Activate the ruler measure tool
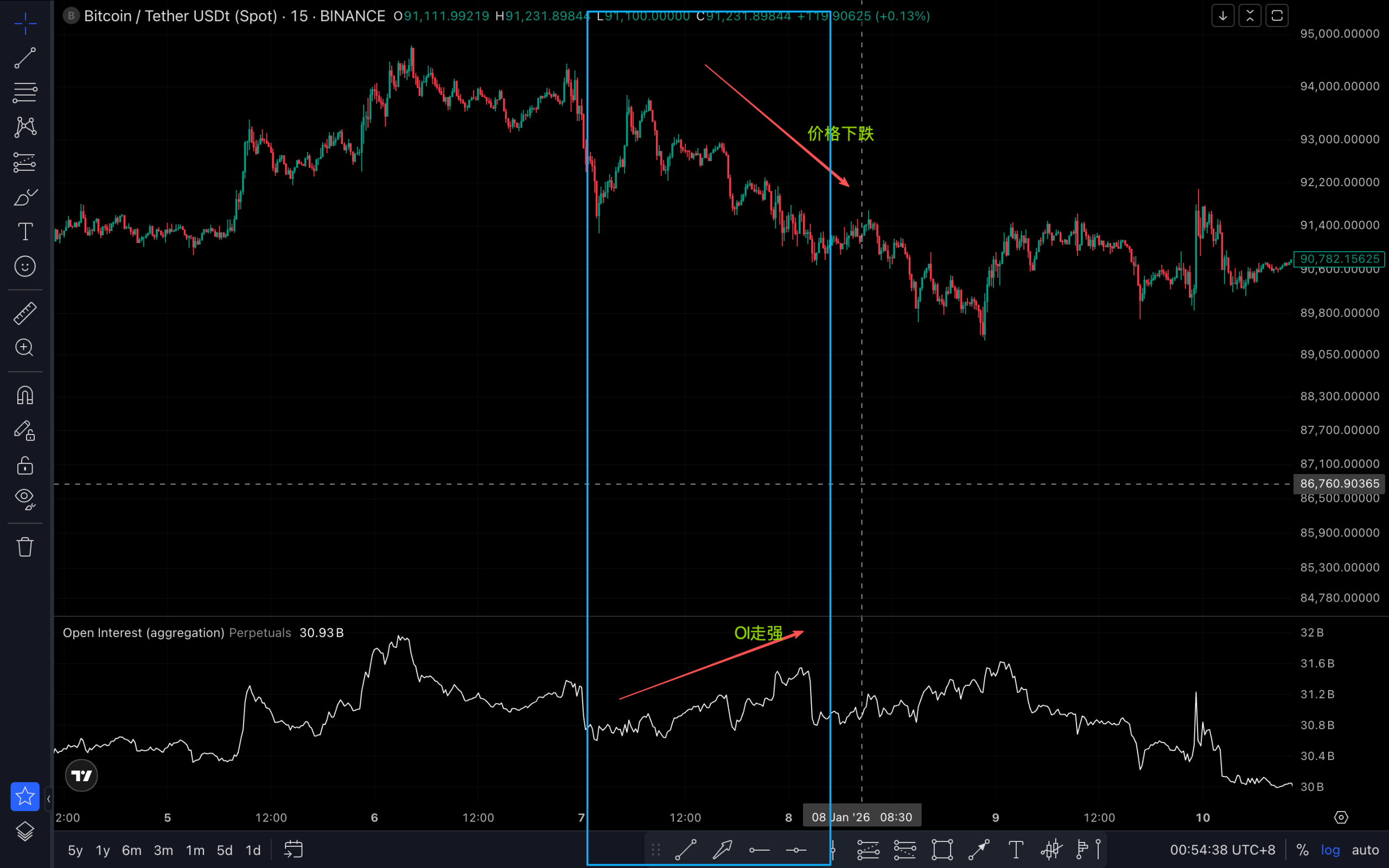This screenshot has height=868, width=1389. click(x=24, y=314)
